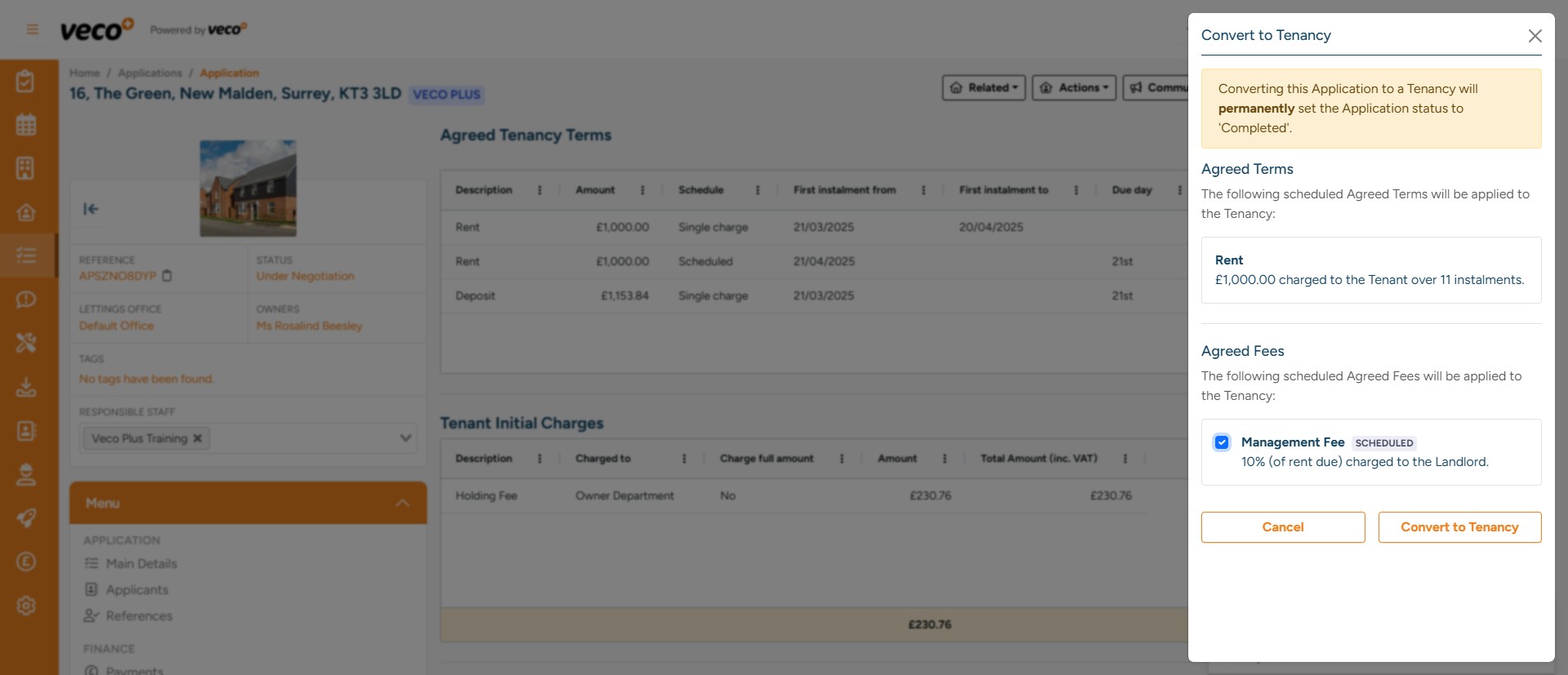Go to Home breadcrumb

tap(84, 73)
